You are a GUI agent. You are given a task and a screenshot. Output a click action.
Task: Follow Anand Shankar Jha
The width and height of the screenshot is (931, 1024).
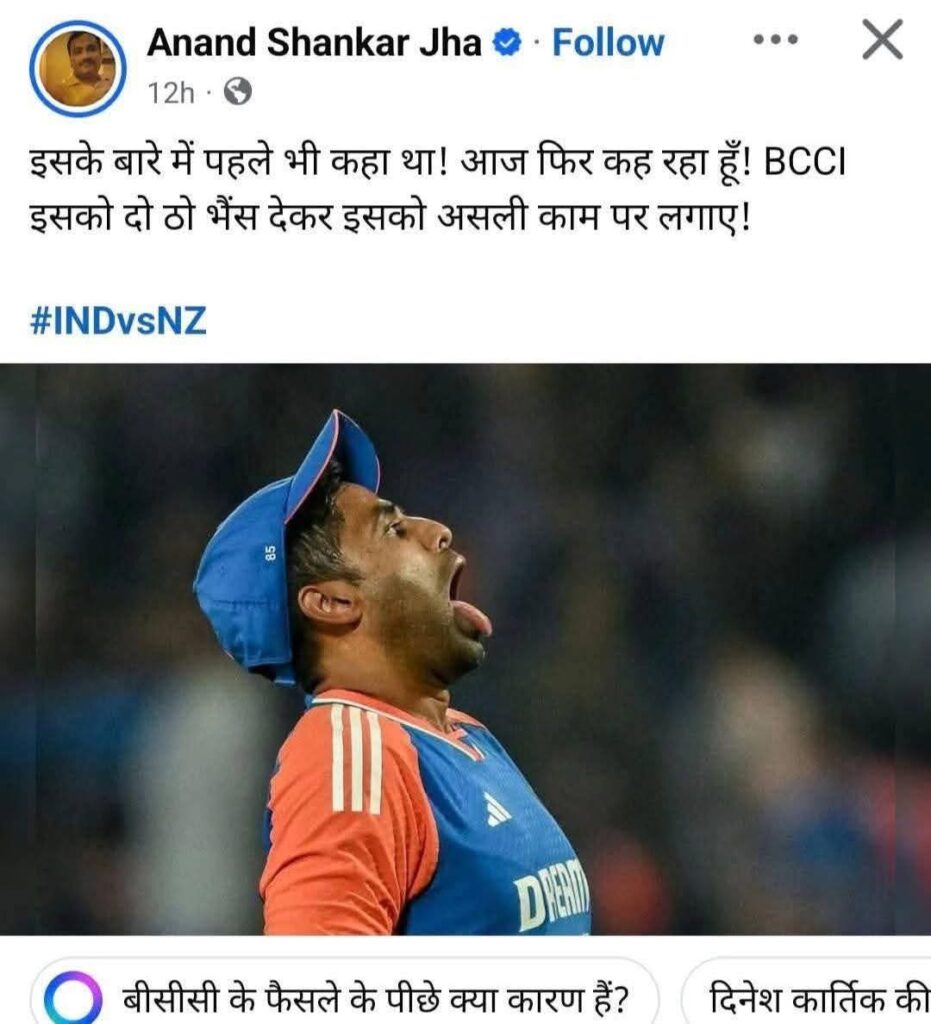coord(608,43)
